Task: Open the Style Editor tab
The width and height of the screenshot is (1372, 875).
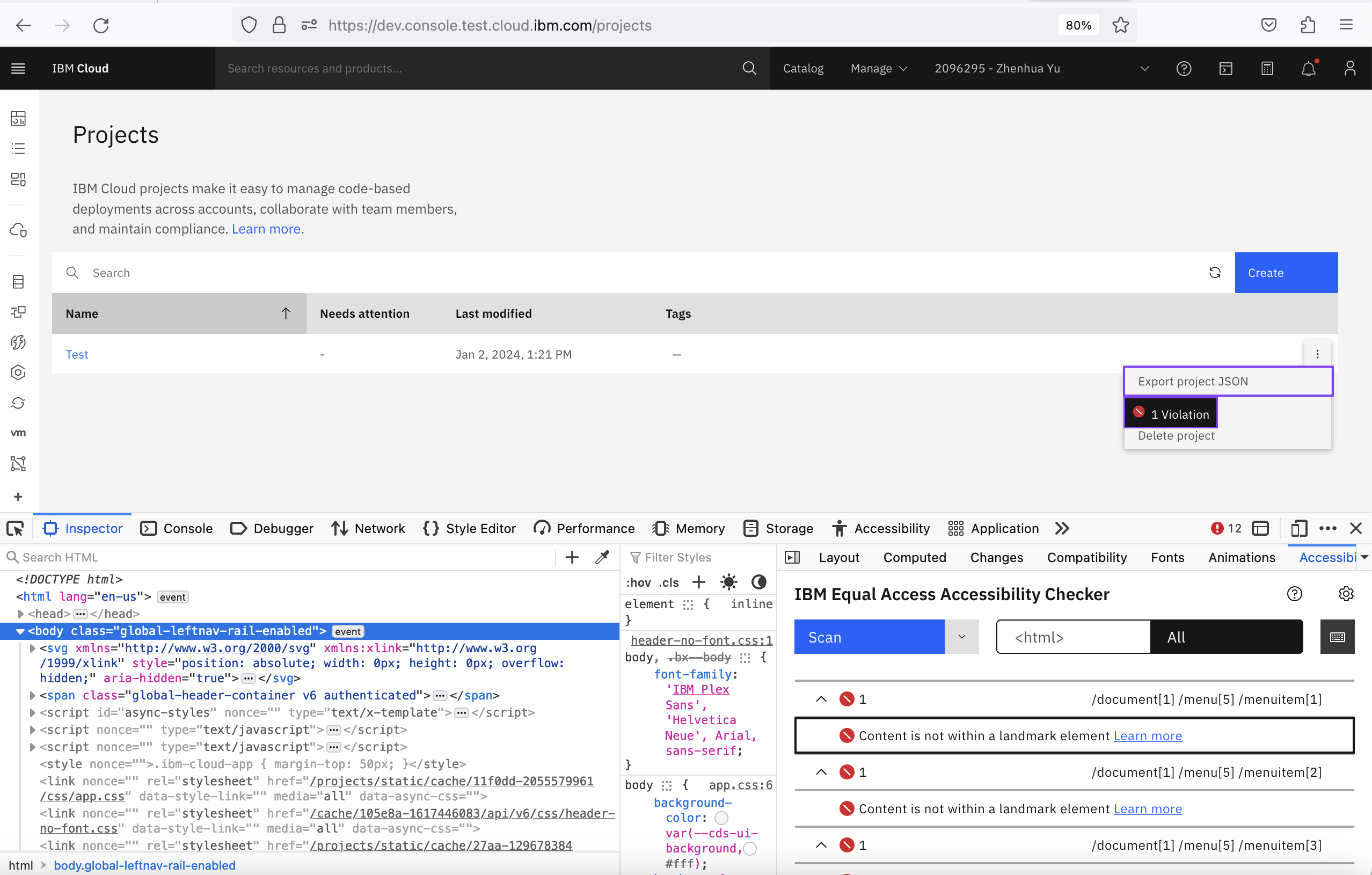Action: [470, 529]
